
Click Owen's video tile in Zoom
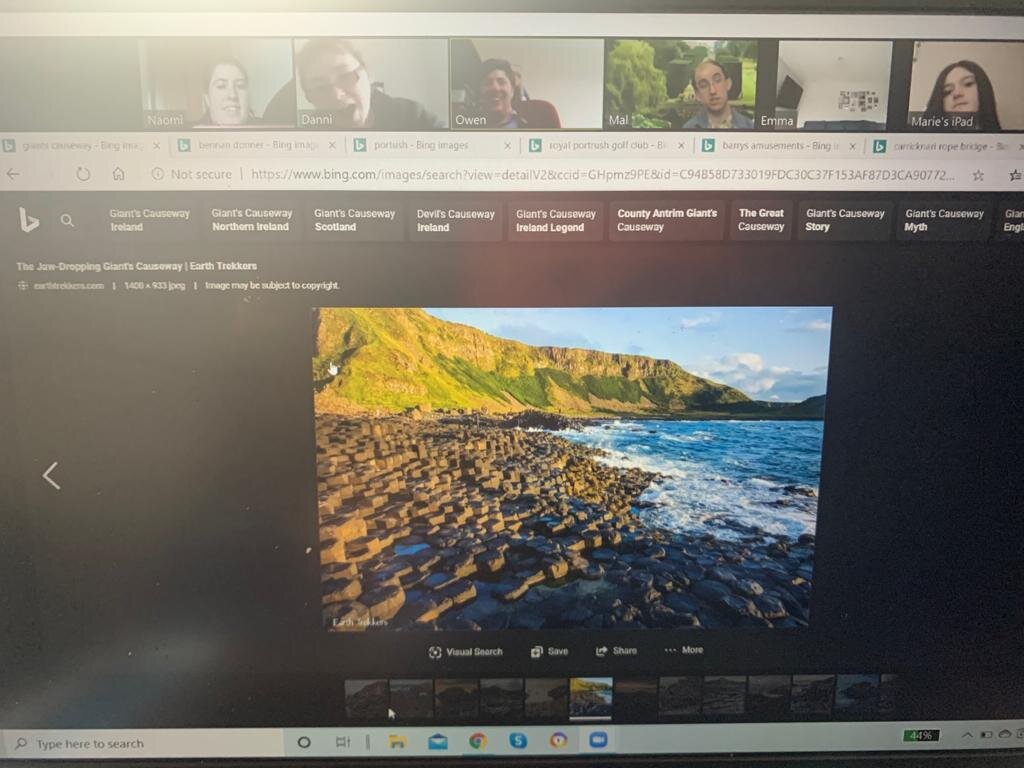pos(526,83)
